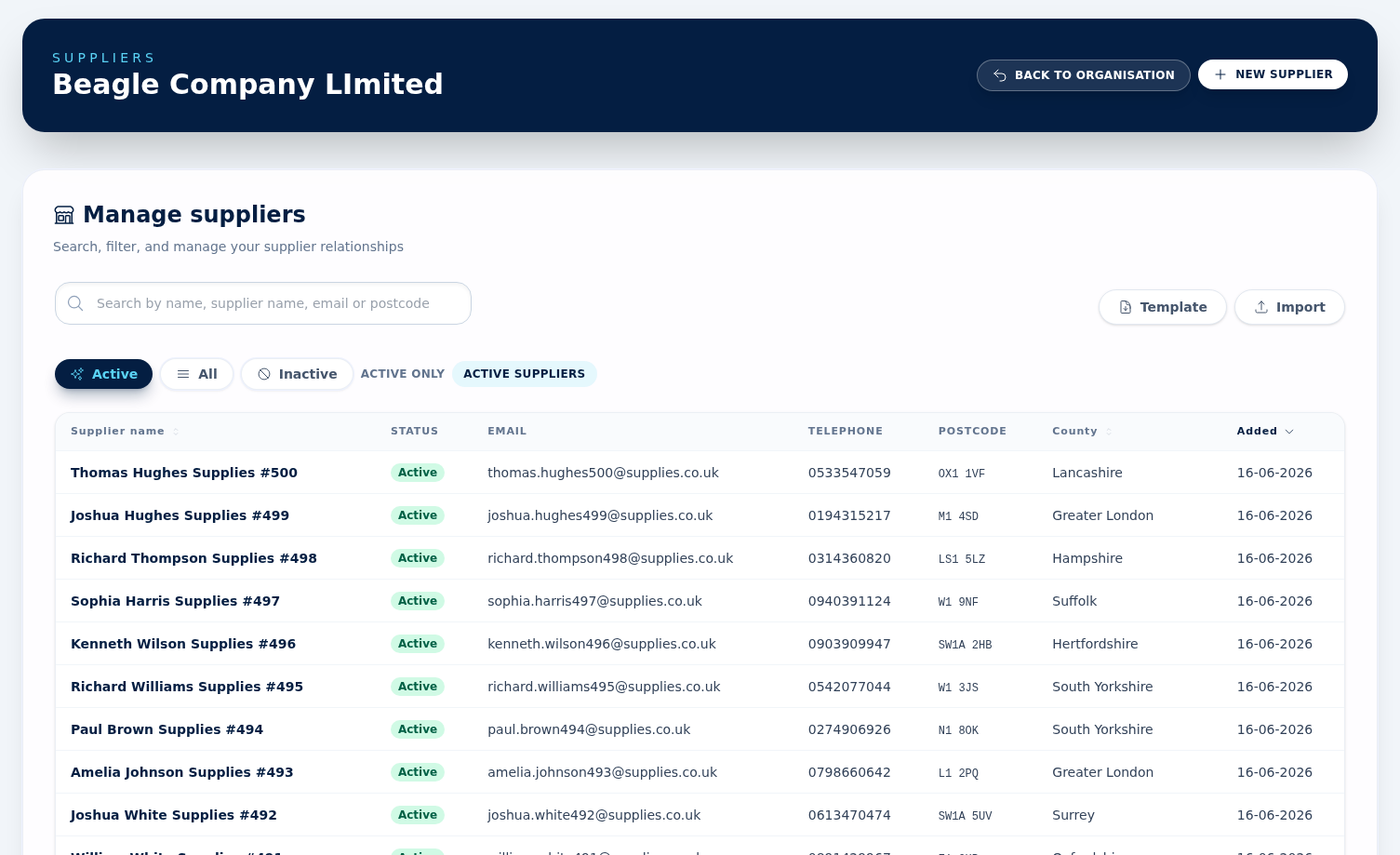Click the POSTCODE column header
Viewport: 1400px width, 855px height.
click(x=972, y=431)
